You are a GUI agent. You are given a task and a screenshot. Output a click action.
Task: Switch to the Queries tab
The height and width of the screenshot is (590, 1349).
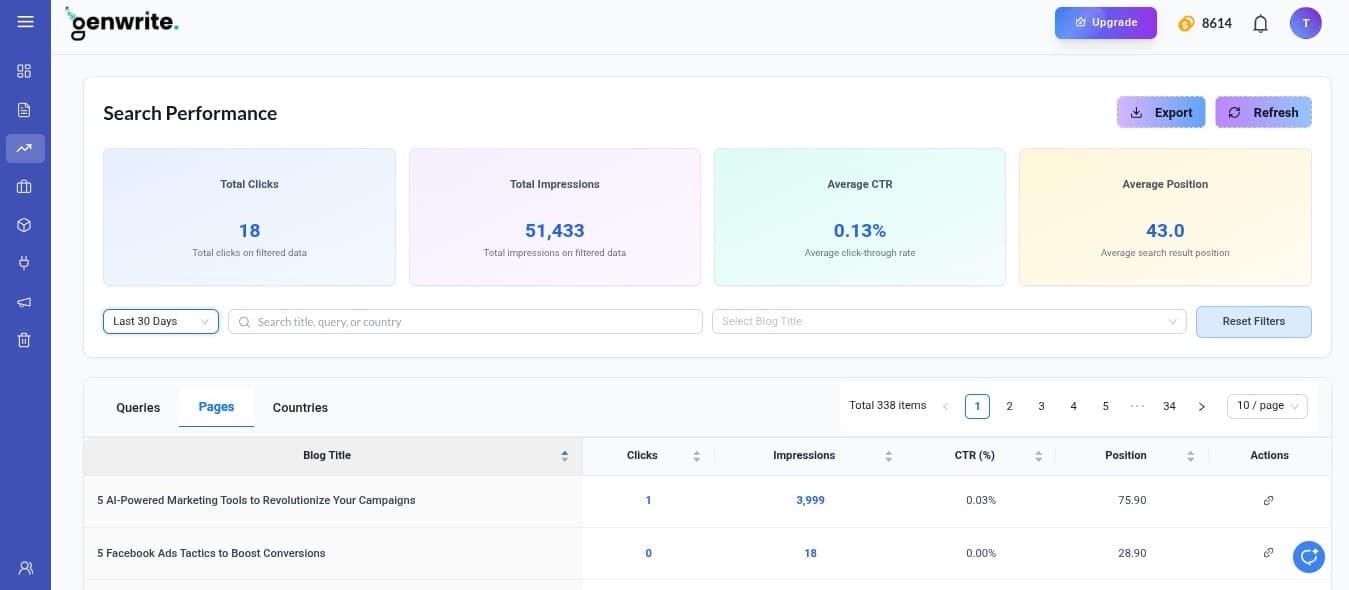click(138, 407)
